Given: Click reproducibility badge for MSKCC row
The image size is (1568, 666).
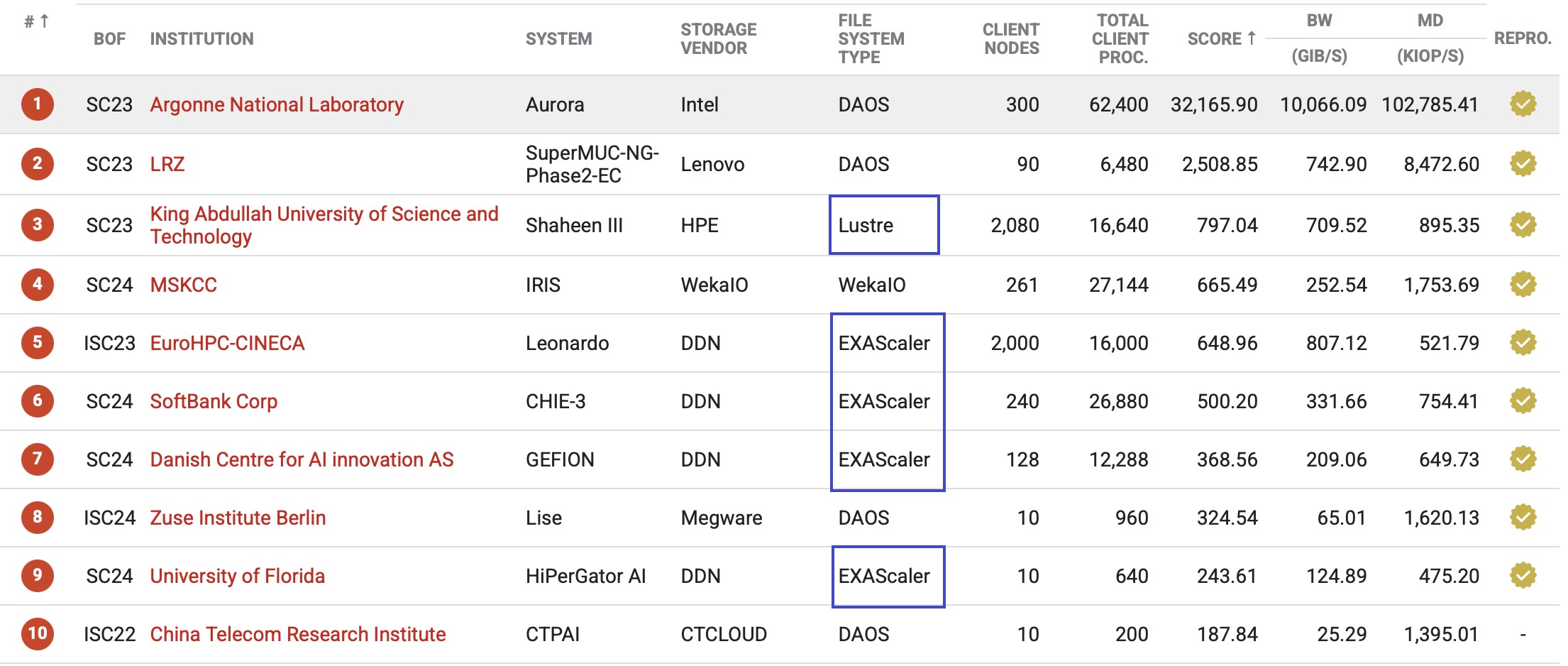Looking at the screenshot, I should tap(1523, 285).
